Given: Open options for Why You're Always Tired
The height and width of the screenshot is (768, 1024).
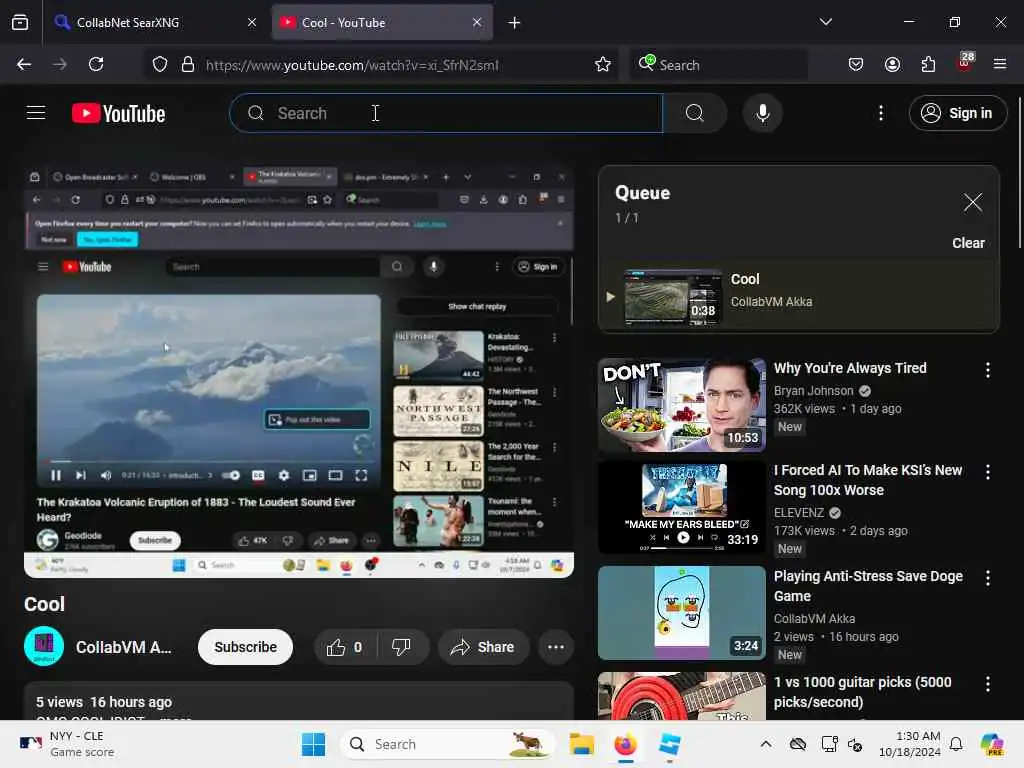Looking at the screenshot, I should [987, 370].
